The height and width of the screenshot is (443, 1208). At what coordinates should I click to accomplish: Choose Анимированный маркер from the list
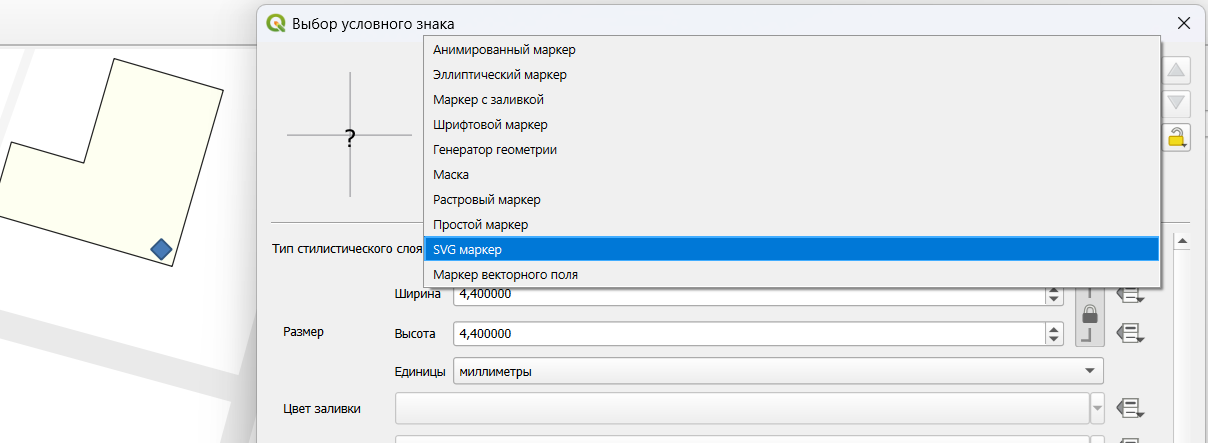click(791, 49)
